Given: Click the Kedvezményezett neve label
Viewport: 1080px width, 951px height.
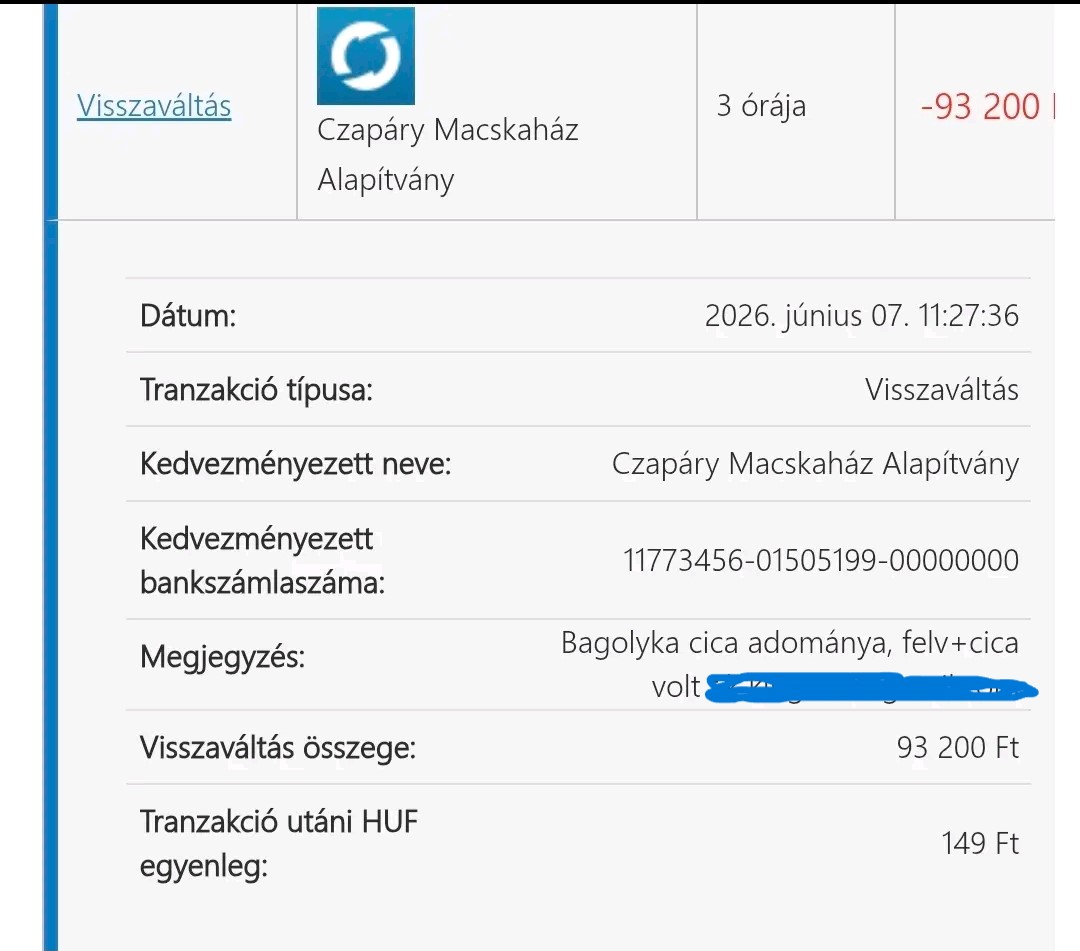Looking at the screenshot, I should (x=295, y=464).
